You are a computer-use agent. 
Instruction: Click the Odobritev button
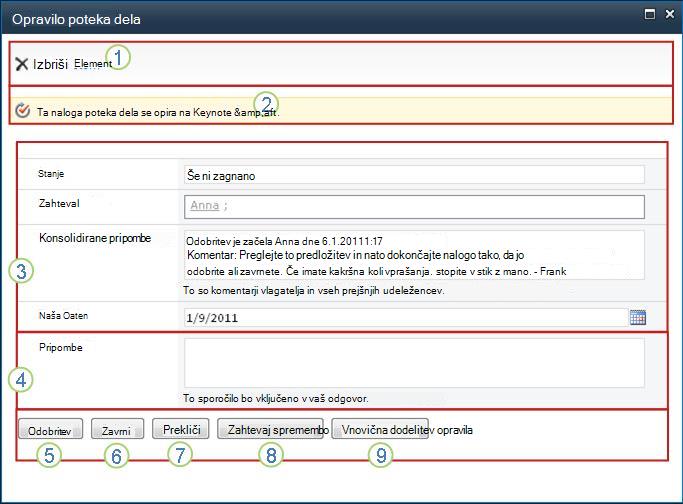pos(51,430)
